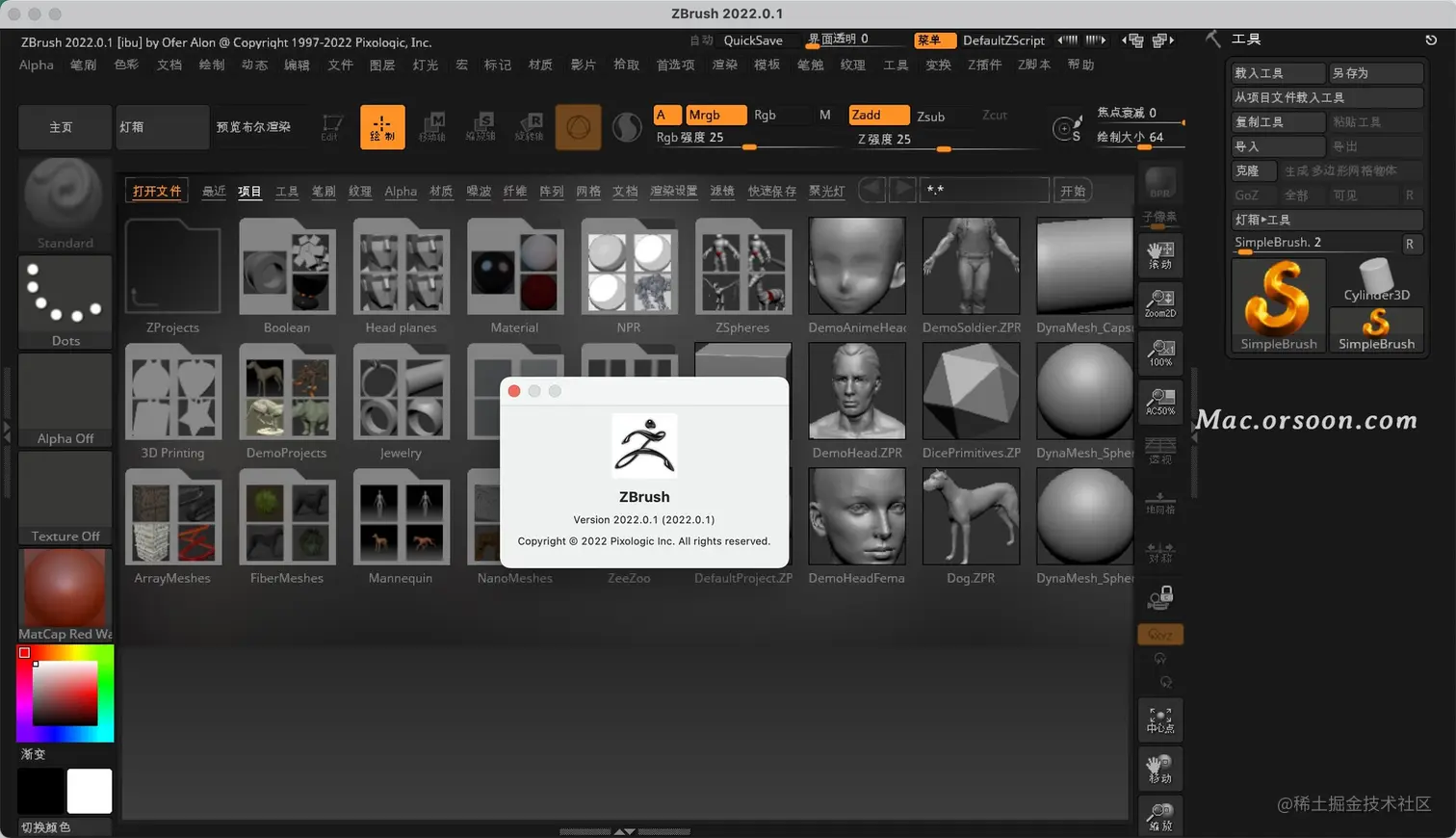Click the 绘制大小 draw size slider
Viewport: 1456px width, 838px height.
(1140, 138)
